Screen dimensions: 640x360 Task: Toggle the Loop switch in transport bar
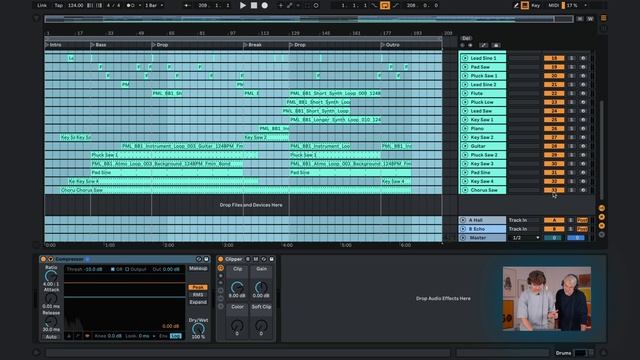(x=384, y=5)
